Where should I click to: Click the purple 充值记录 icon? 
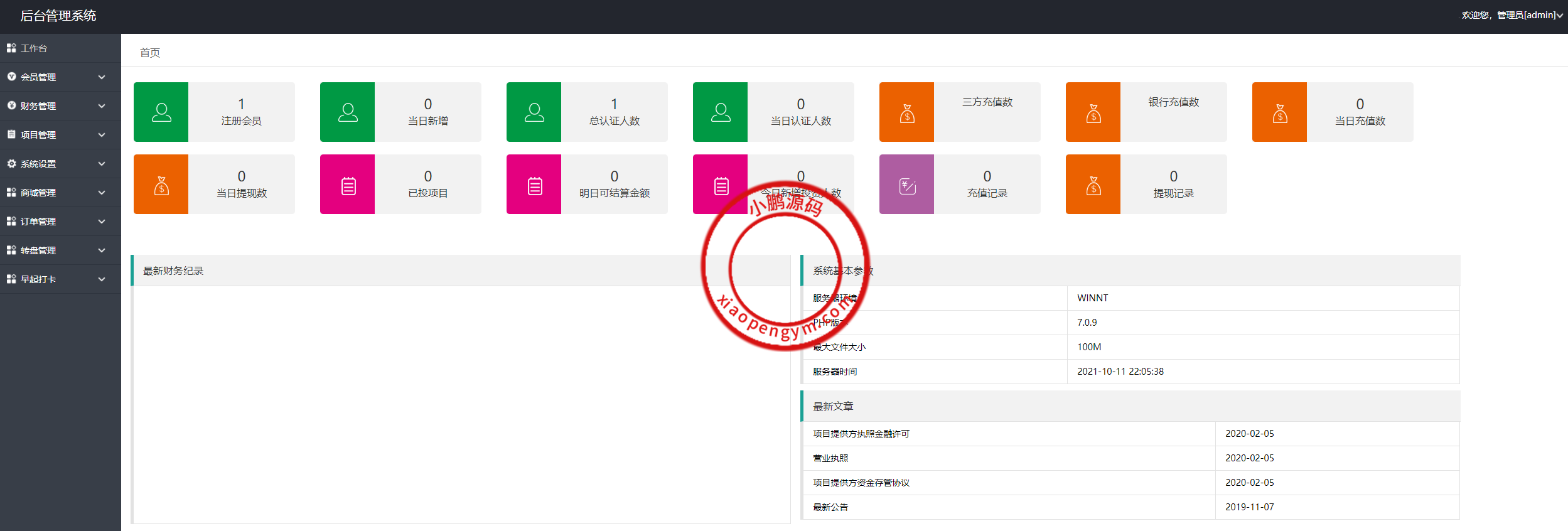906,185
